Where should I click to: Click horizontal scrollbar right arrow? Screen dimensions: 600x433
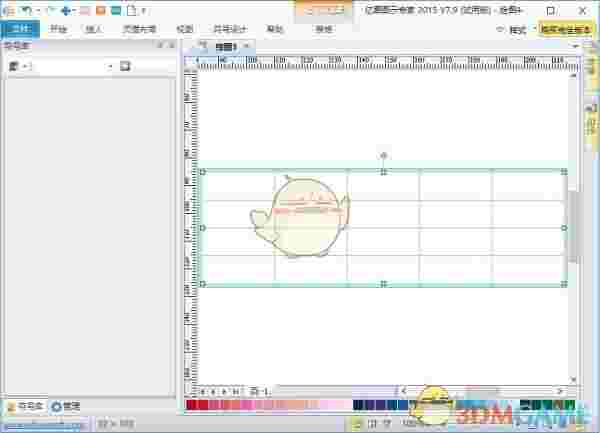[559, 391]
